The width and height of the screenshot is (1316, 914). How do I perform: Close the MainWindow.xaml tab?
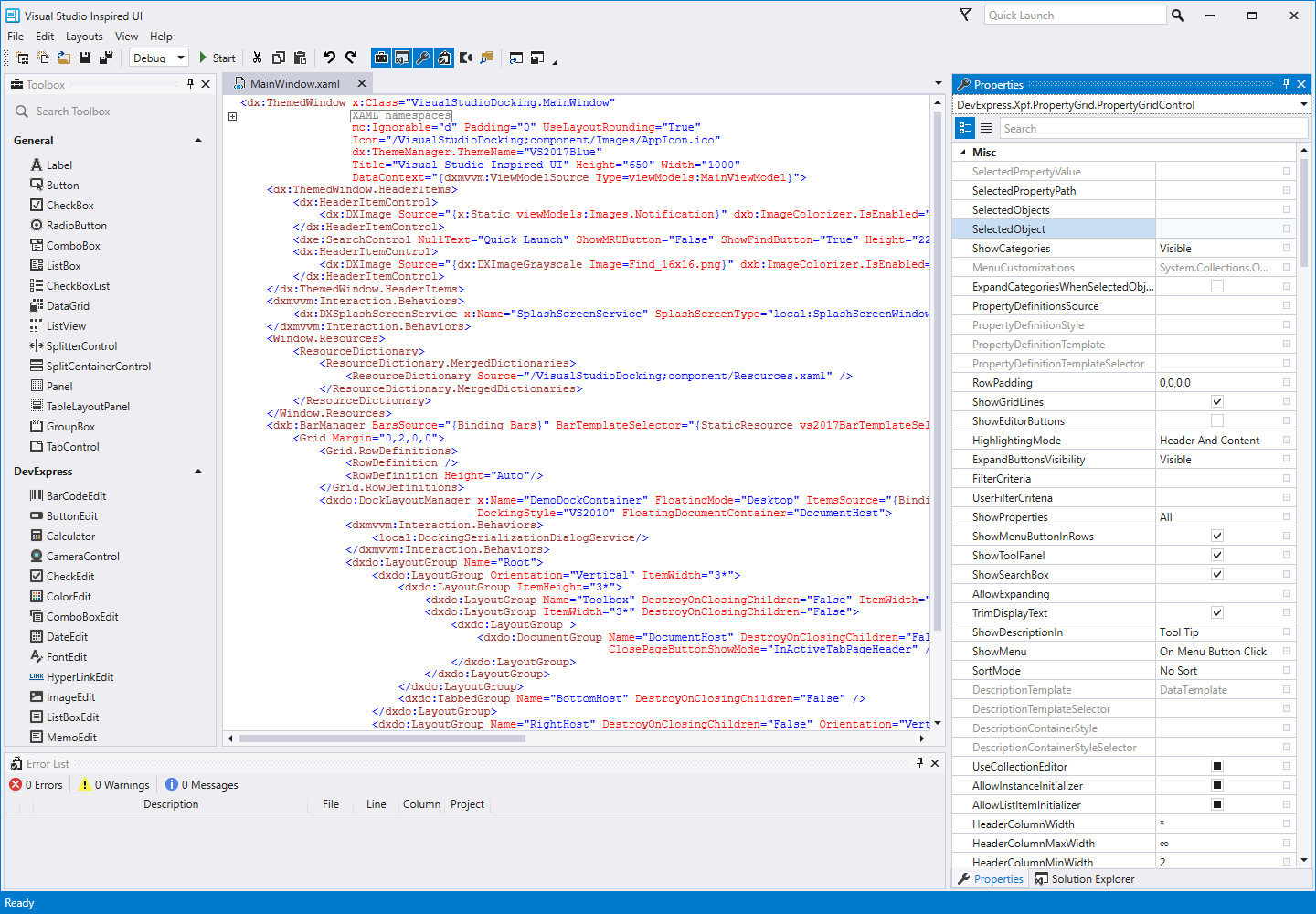coord(362,83)
